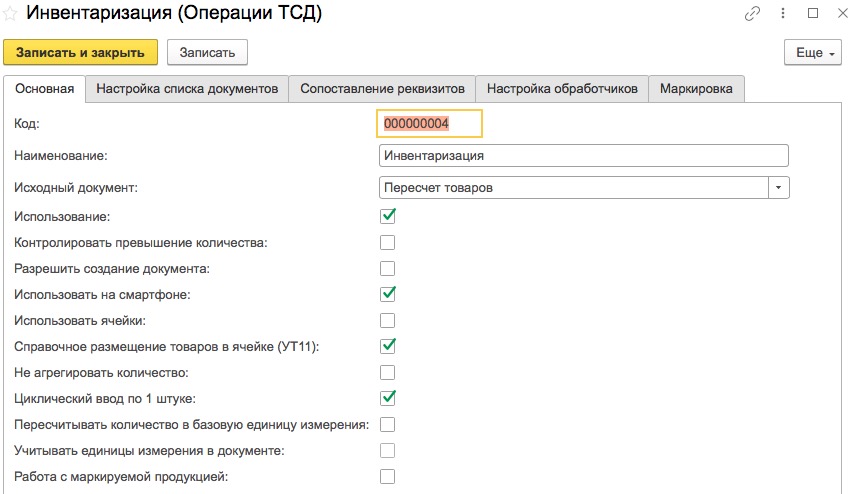Screen dimensions: 850x494
Task: Uncheck Циклический ввод по 1 штуке
Action: pos(388,399)
